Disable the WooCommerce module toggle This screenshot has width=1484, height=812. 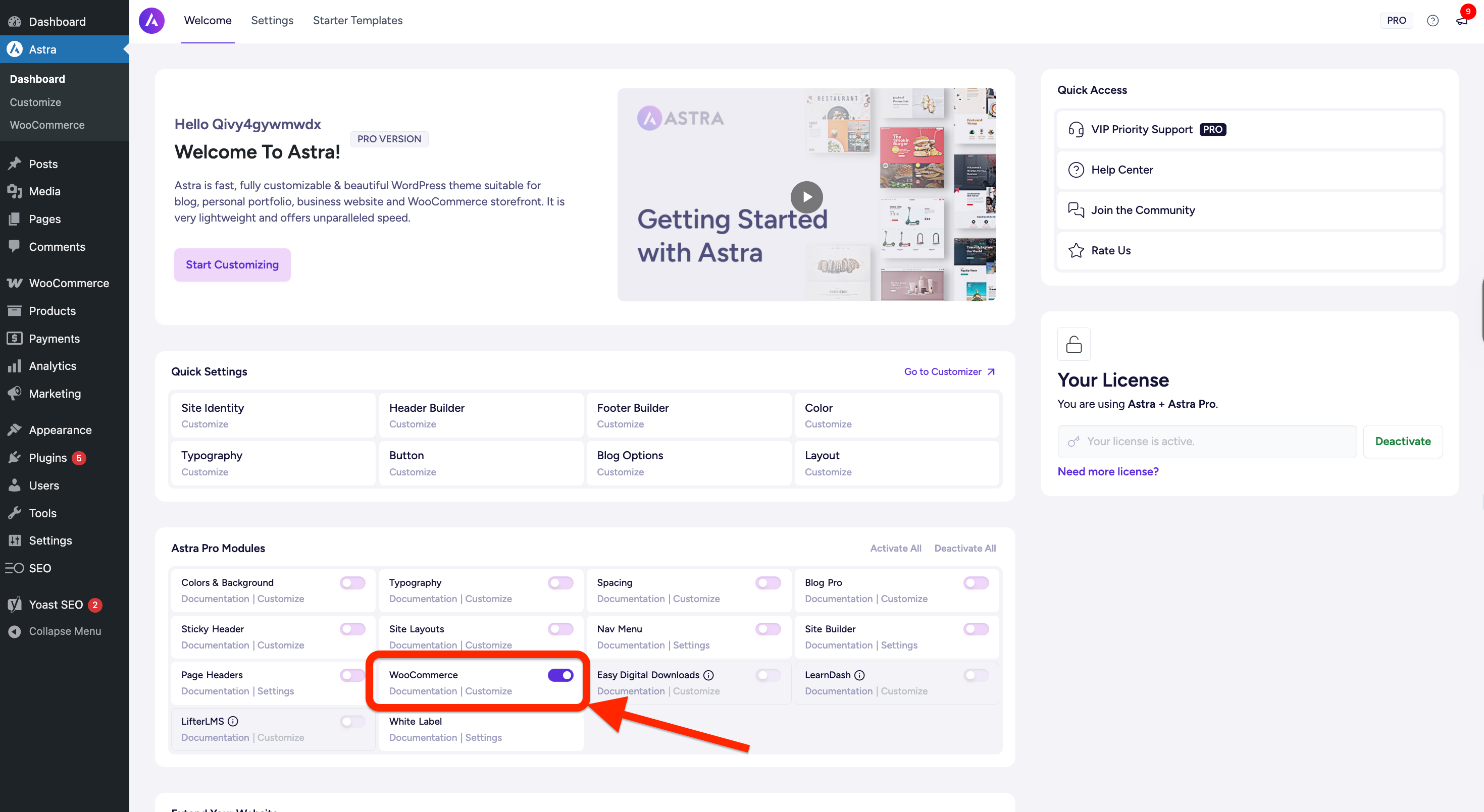point(560,675)
